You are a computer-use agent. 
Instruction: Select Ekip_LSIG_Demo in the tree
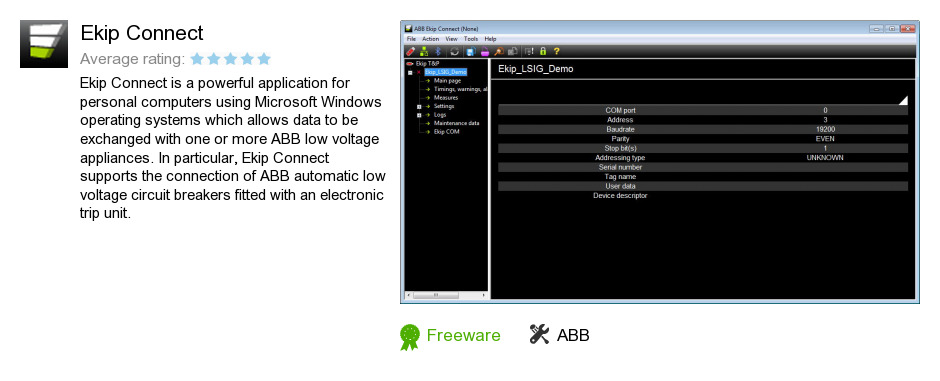[x=445, y=72]
